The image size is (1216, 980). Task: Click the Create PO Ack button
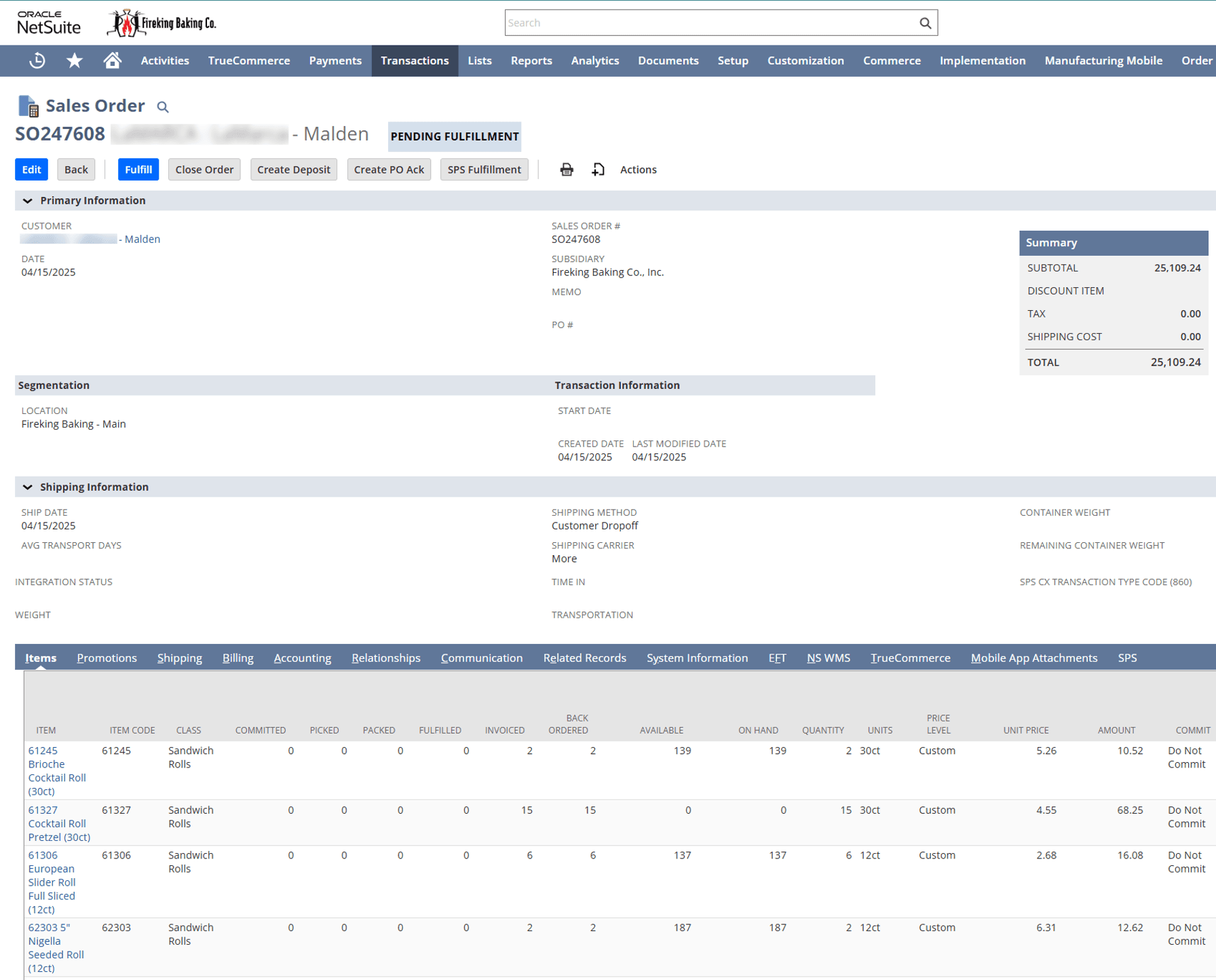(x=389, y=170)
